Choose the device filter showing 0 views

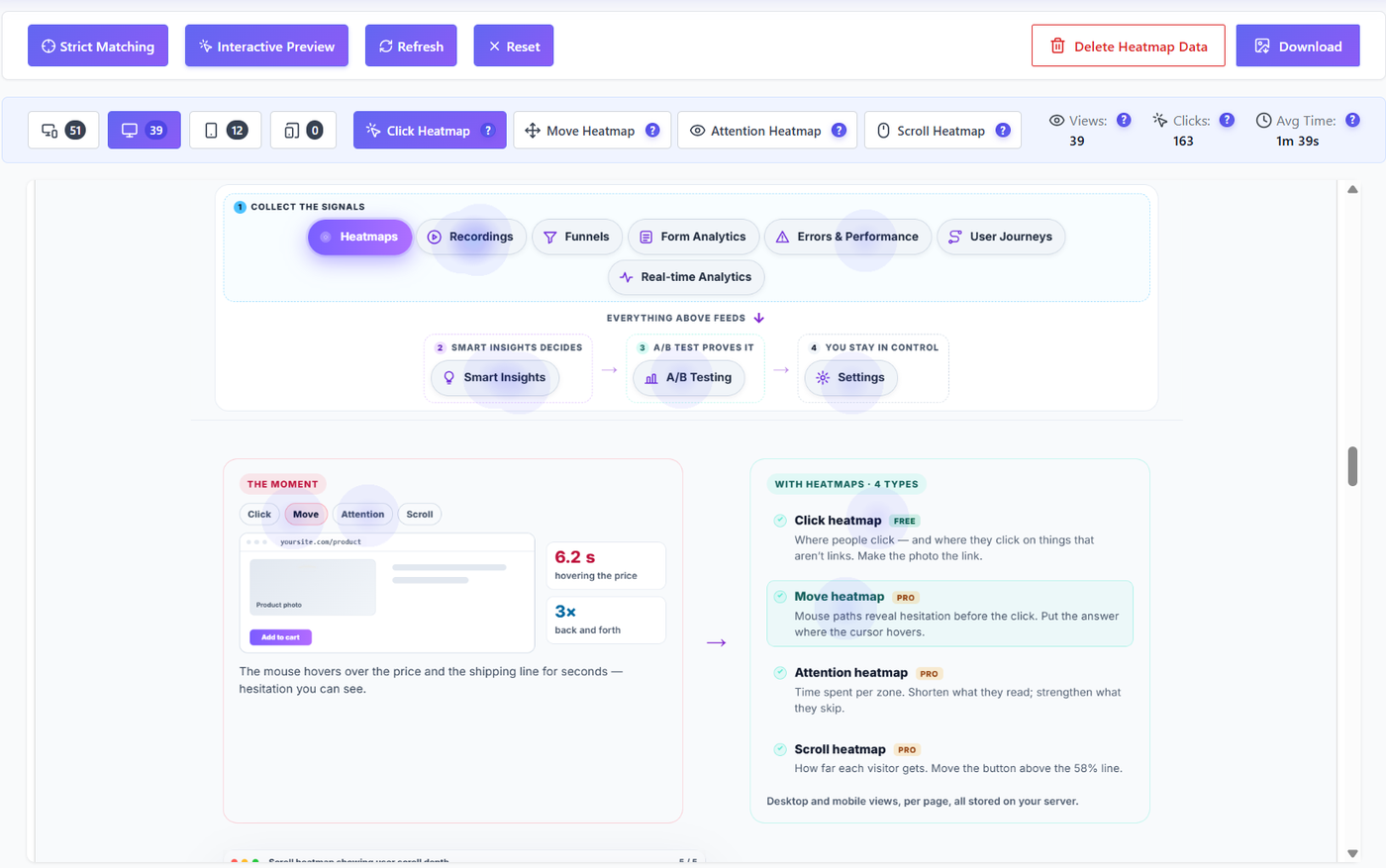click(303, 130)
